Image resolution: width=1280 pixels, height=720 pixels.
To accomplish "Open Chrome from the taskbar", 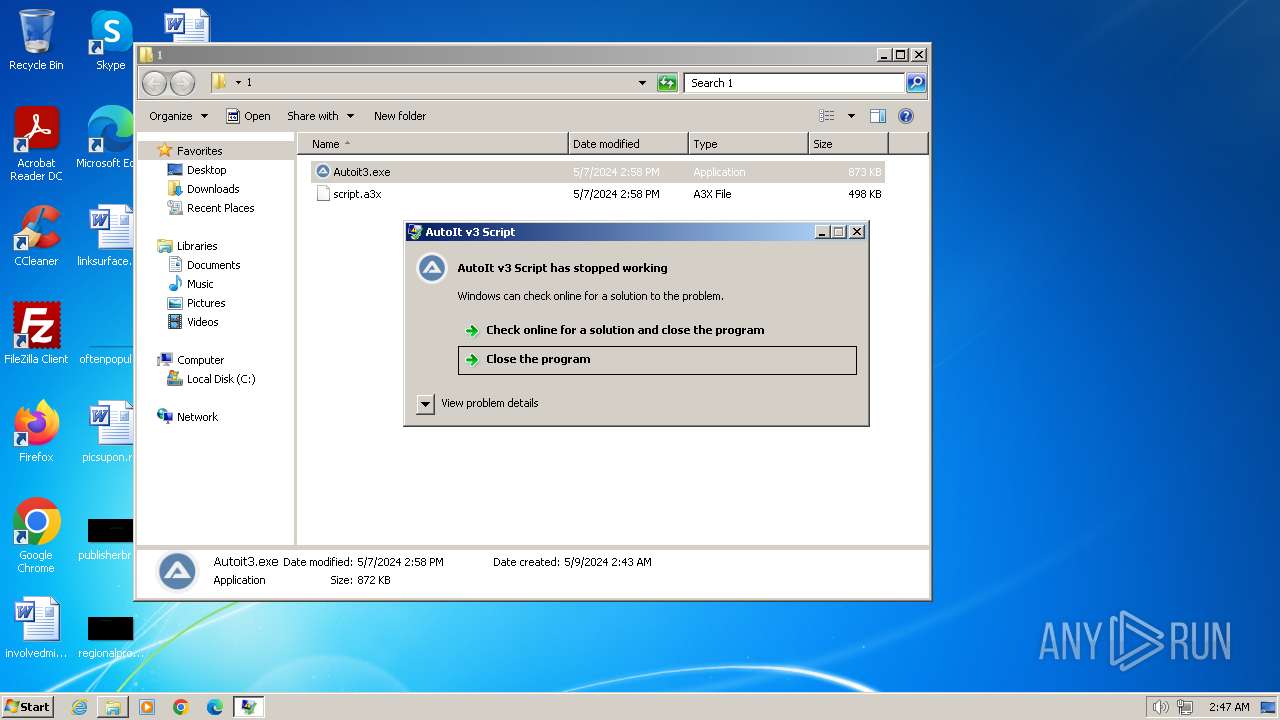I will click(x=181, y=707).
